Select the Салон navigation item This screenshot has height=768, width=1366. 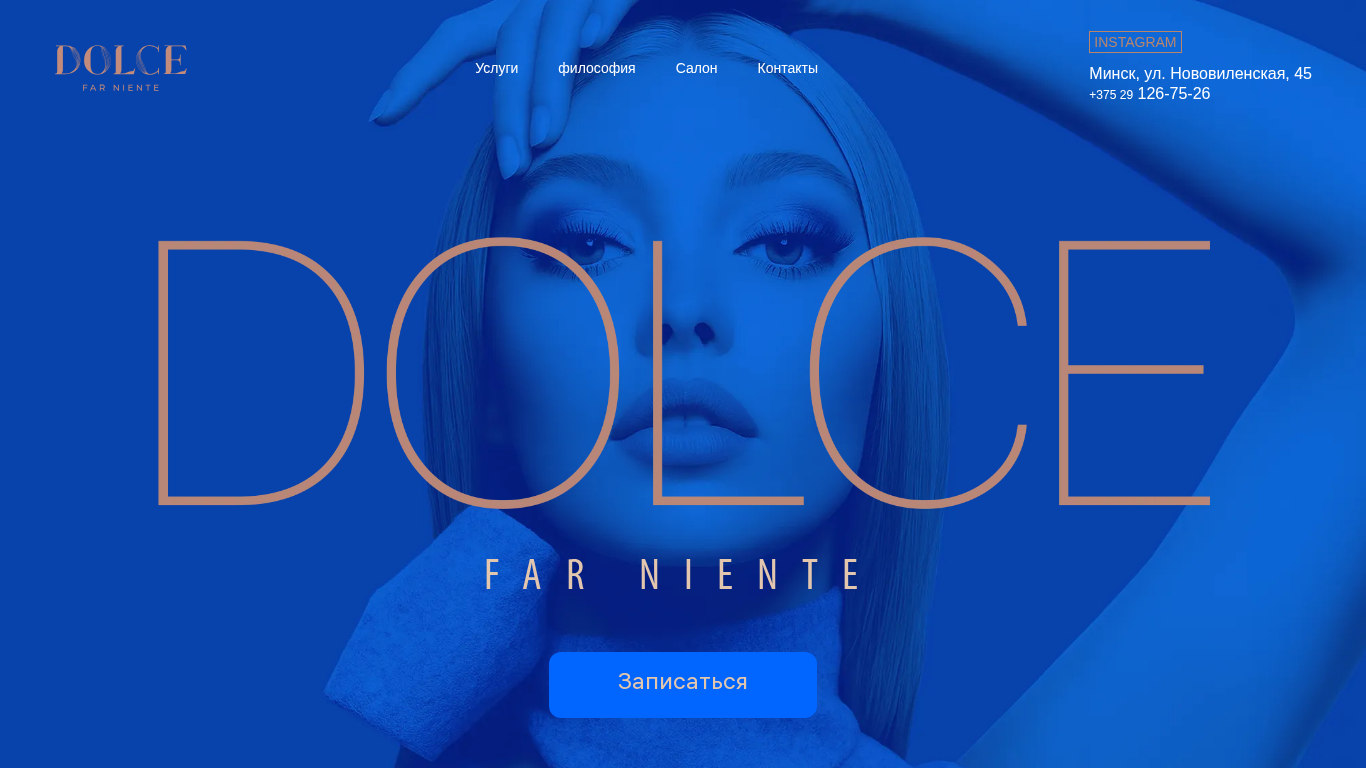click(696, 68)
